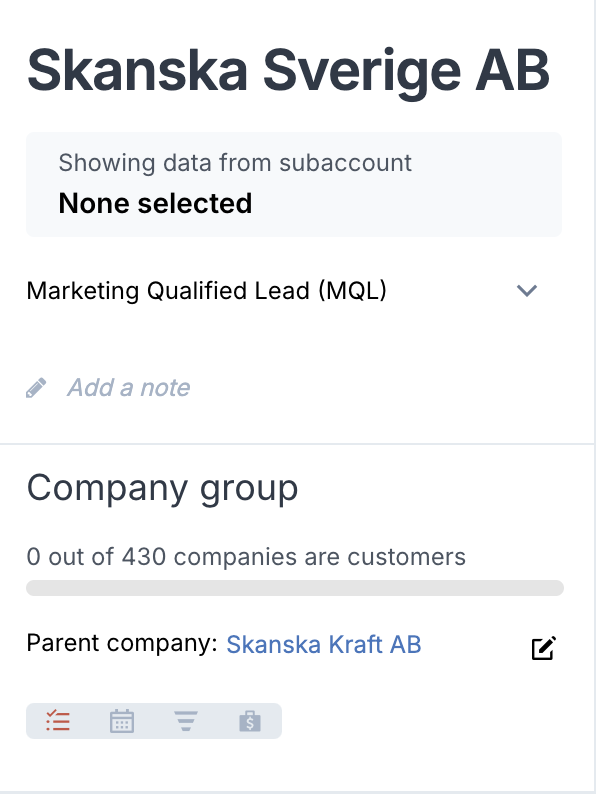Click the Parent company label
This screenshot has height=794, width=596.
click(x=122, y=643)
